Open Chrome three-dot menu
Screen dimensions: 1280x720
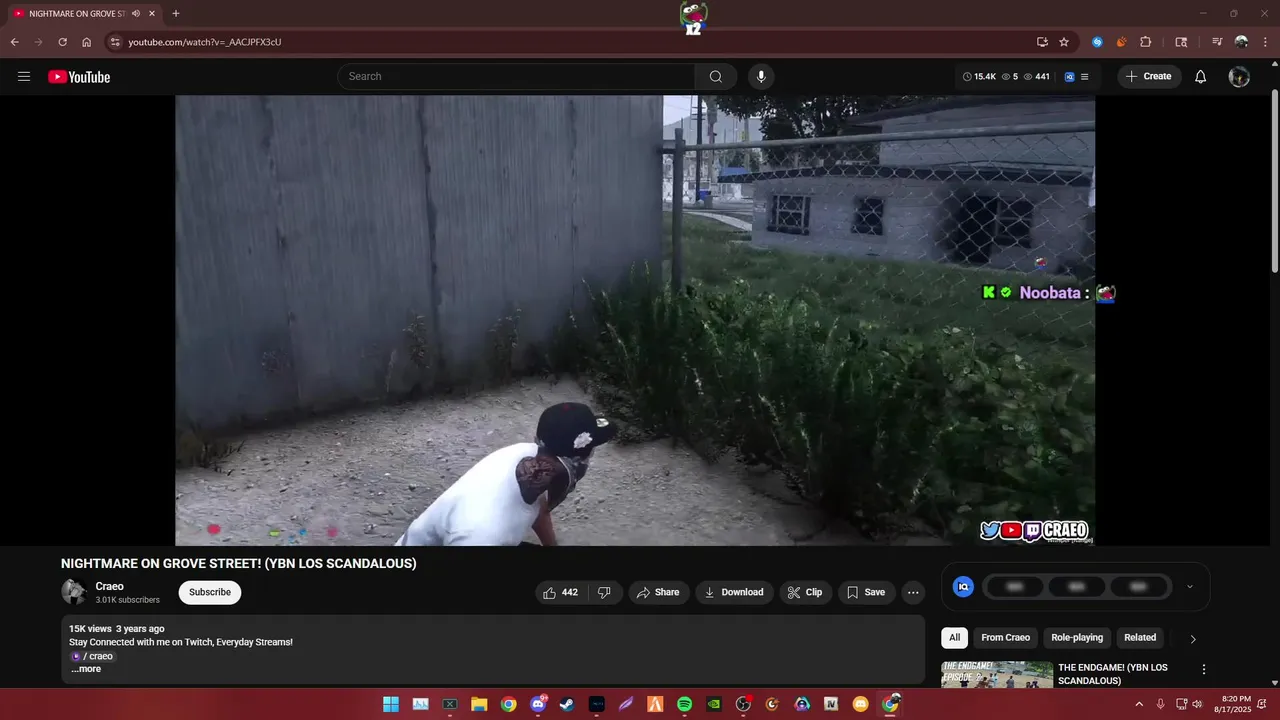click(x=1265, y=42)
